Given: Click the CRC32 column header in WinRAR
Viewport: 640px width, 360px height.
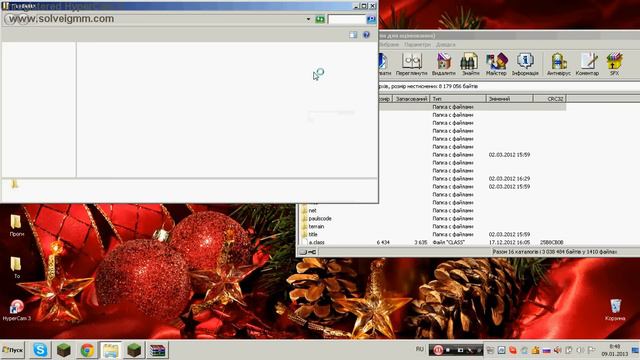Looking at the screenshot, I should tap(549, 99).
